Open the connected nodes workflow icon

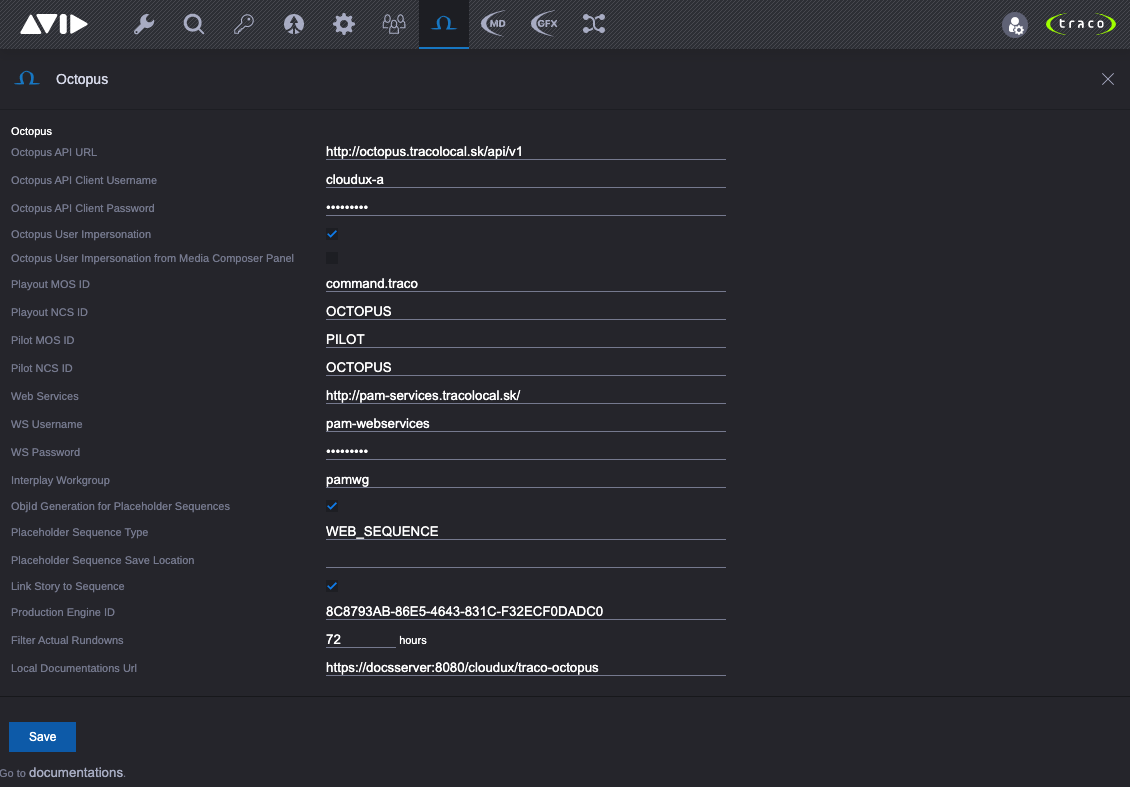pos(594,25)
